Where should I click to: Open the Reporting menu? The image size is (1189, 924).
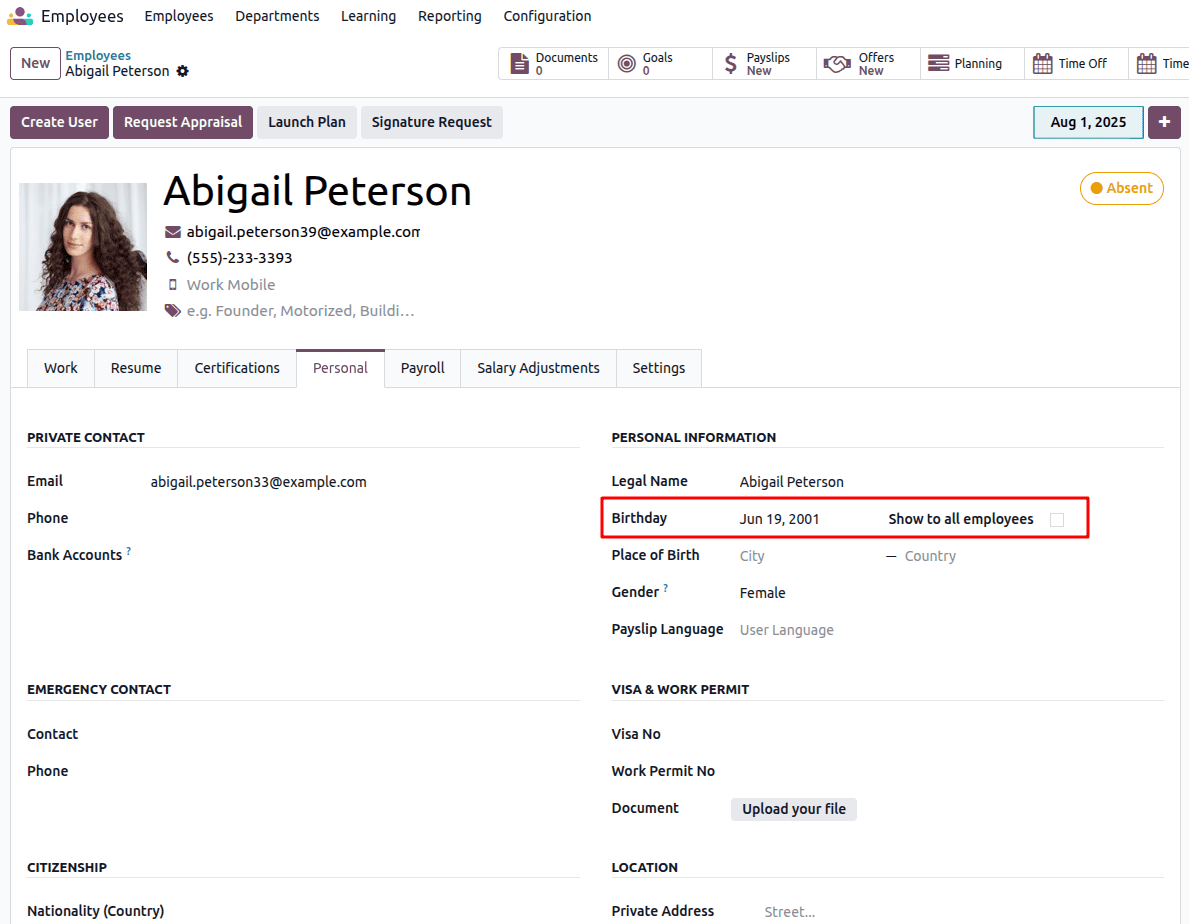click(449, 16)
